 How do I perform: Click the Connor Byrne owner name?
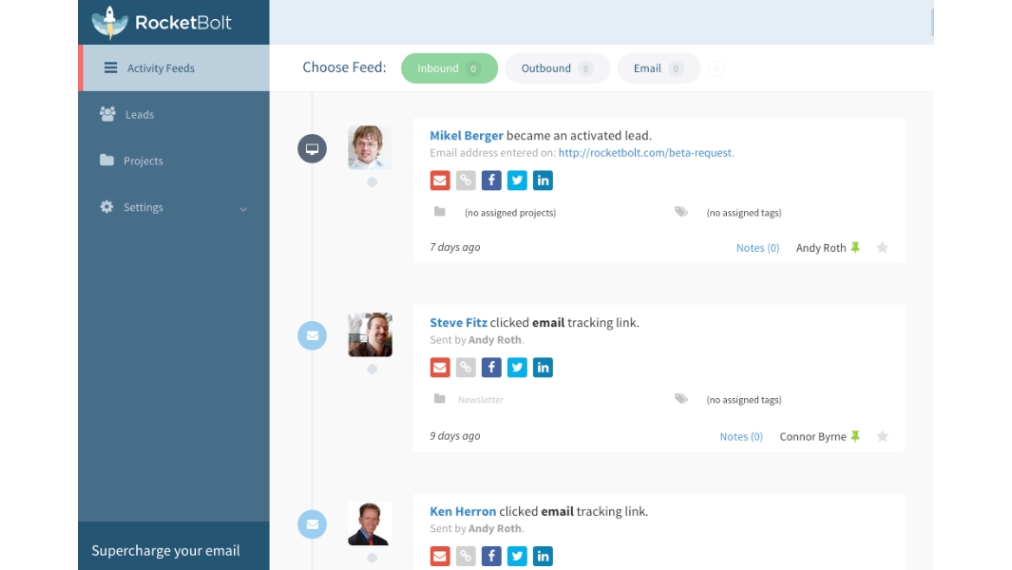(813, 436)
